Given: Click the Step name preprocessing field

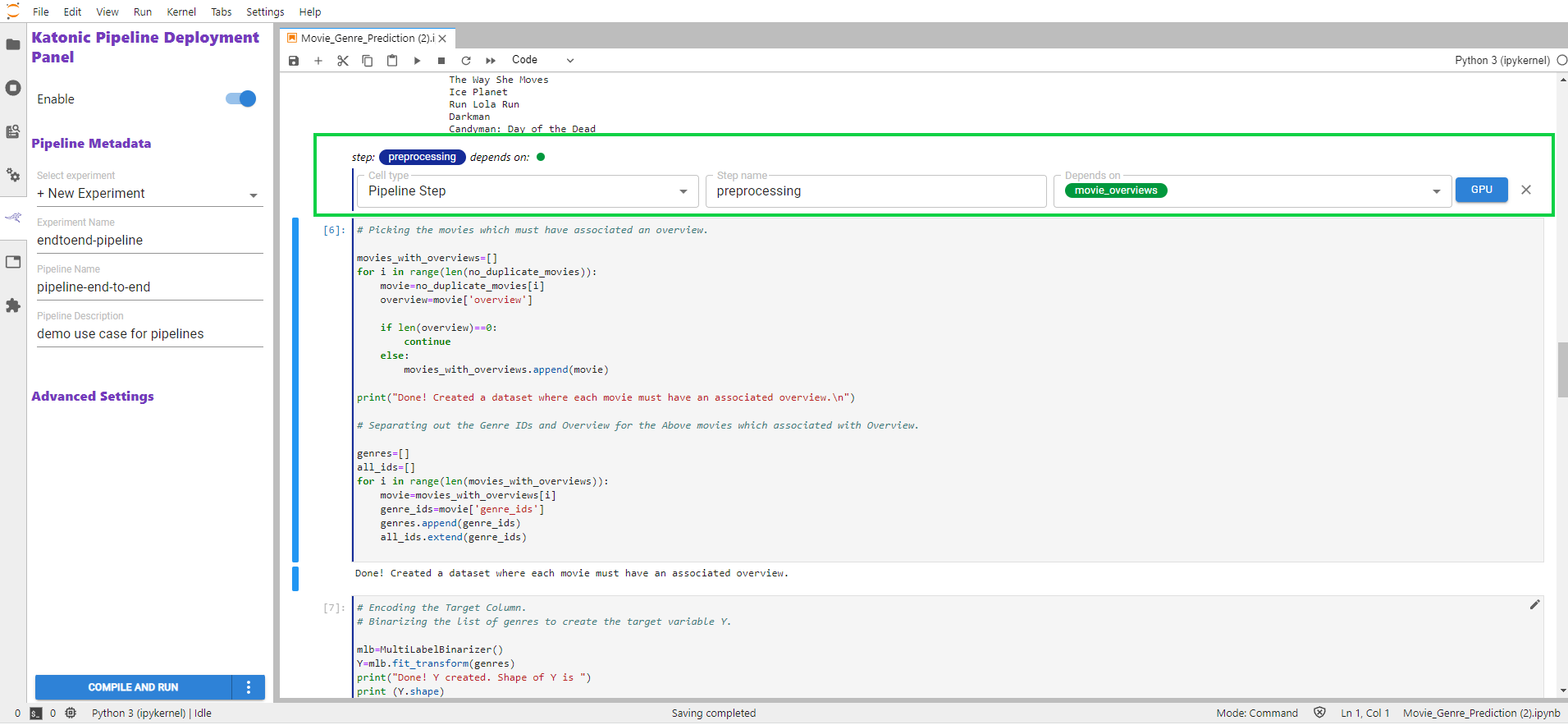Looking at the screenshot, I should pos(875,191).
